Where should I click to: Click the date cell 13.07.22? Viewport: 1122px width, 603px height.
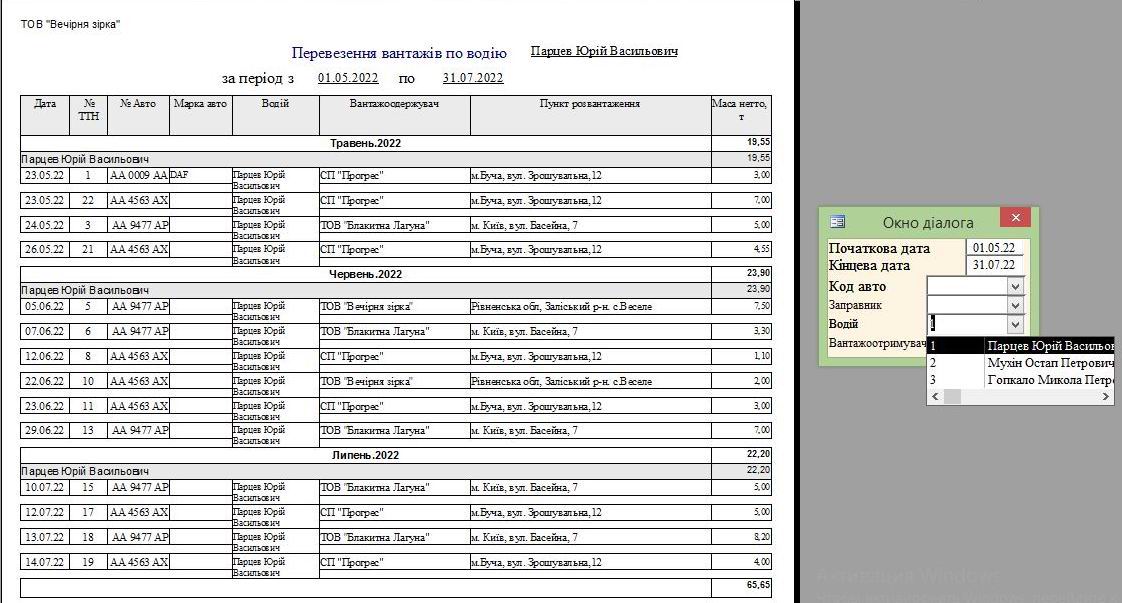tap(44, 537)
